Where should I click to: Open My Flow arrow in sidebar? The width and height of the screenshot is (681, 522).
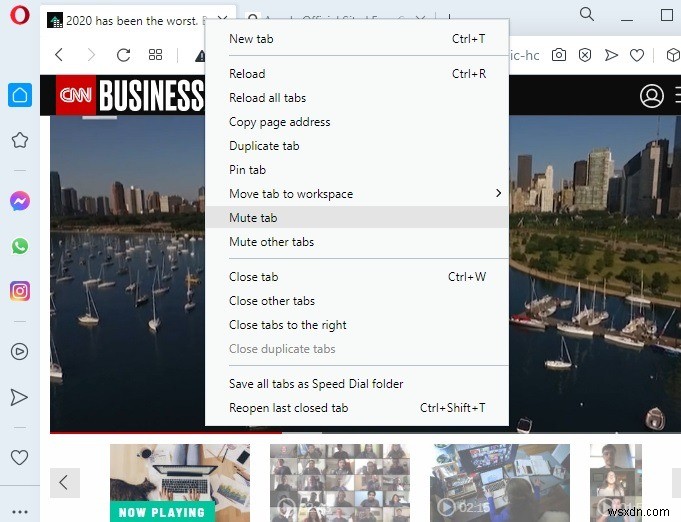[19, 397]
